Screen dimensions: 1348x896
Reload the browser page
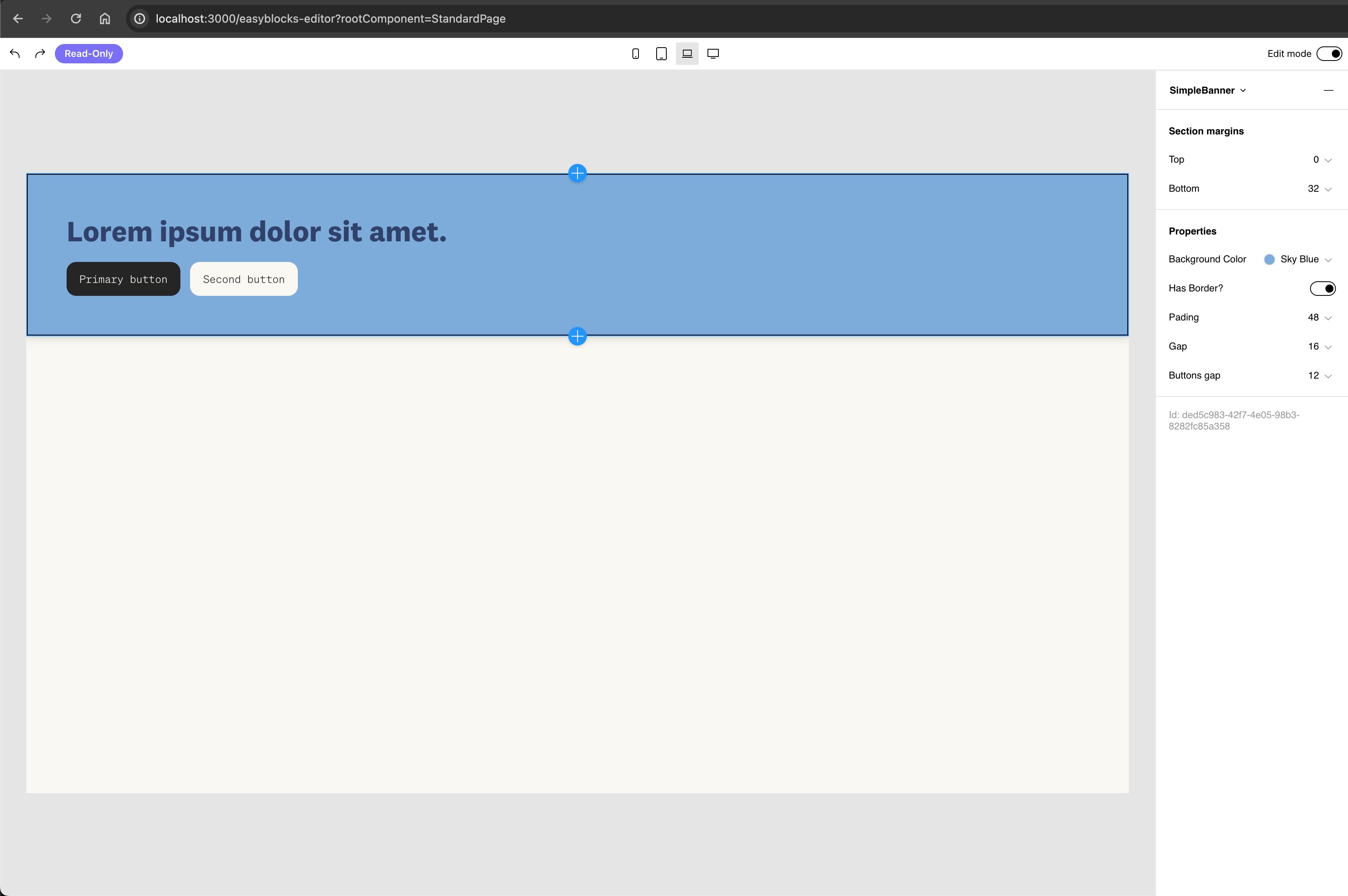click(75, 19)
